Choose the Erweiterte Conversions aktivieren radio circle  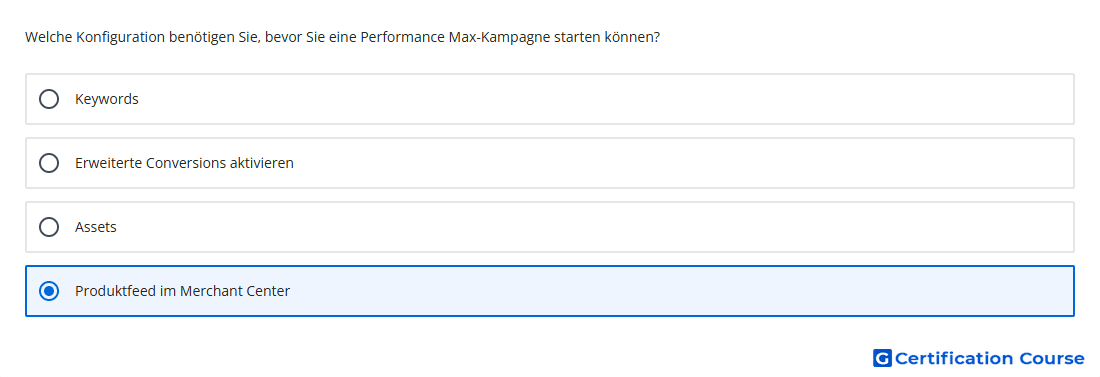pos(49,163)
